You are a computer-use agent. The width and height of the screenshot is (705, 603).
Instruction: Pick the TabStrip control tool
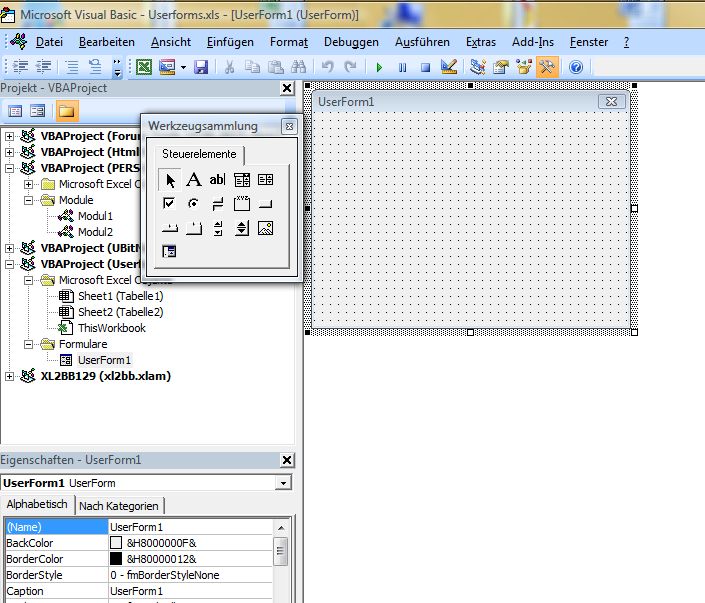pos(170,228)
